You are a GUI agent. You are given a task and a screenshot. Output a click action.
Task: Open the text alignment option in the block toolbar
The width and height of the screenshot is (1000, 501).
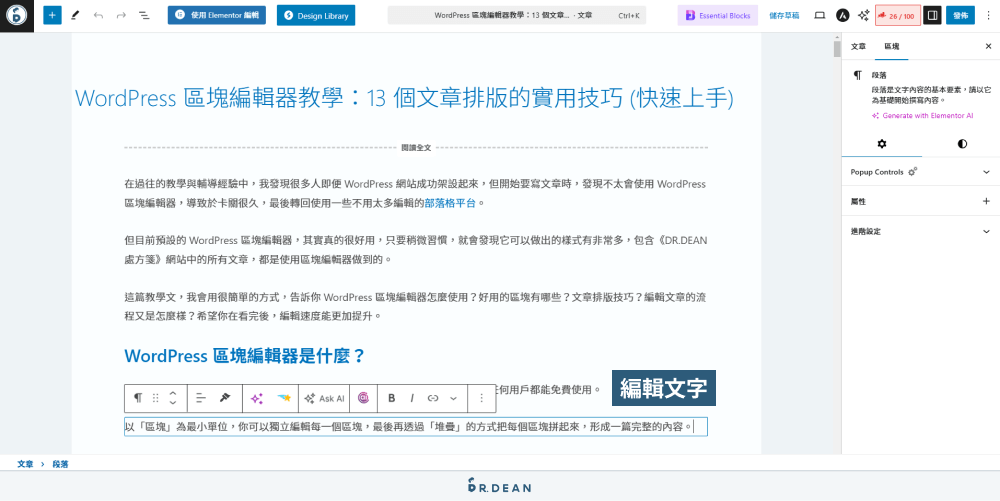(x=201, y=398)
